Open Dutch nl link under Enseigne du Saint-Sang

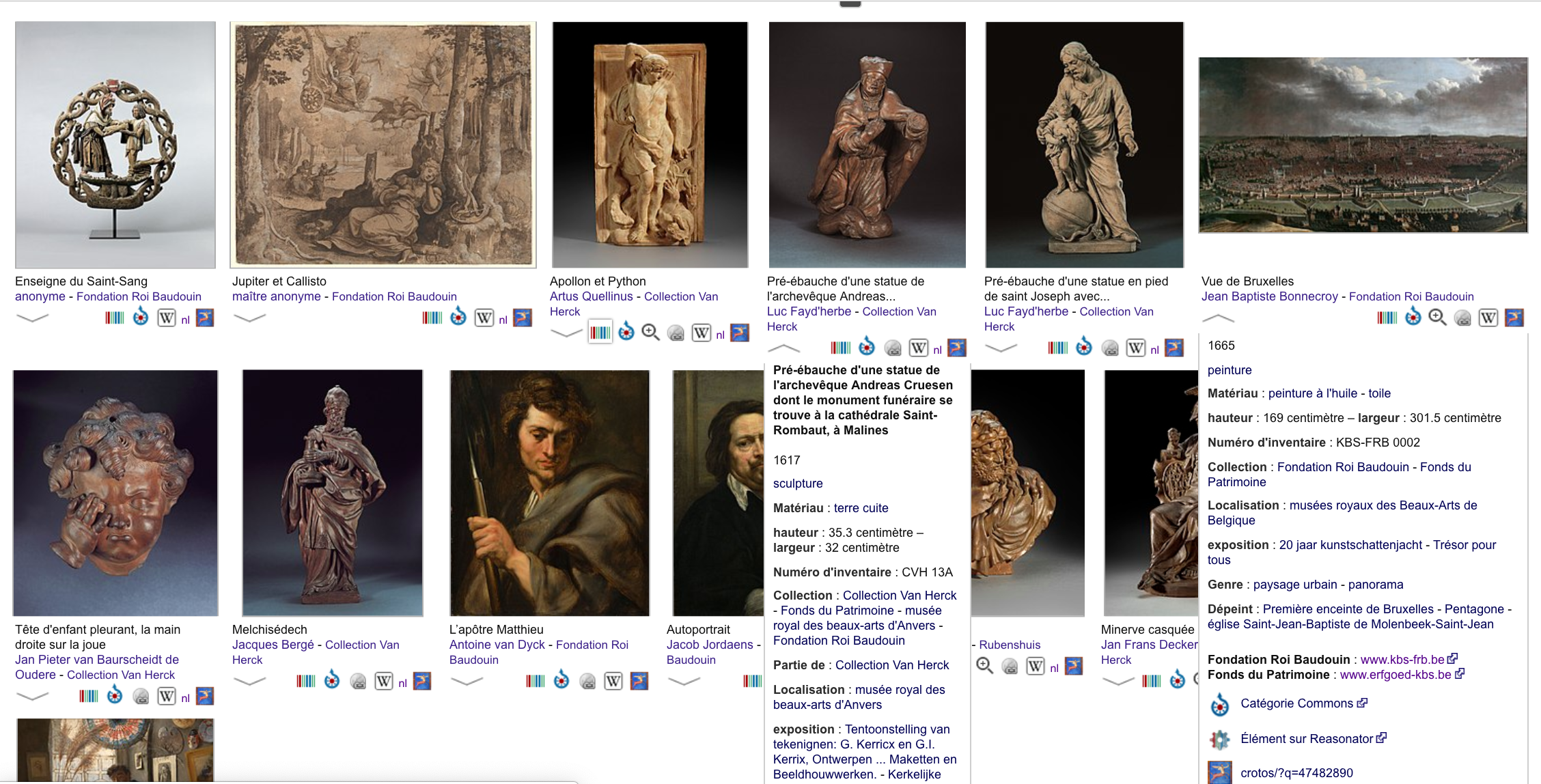click(x=185, y=320)
